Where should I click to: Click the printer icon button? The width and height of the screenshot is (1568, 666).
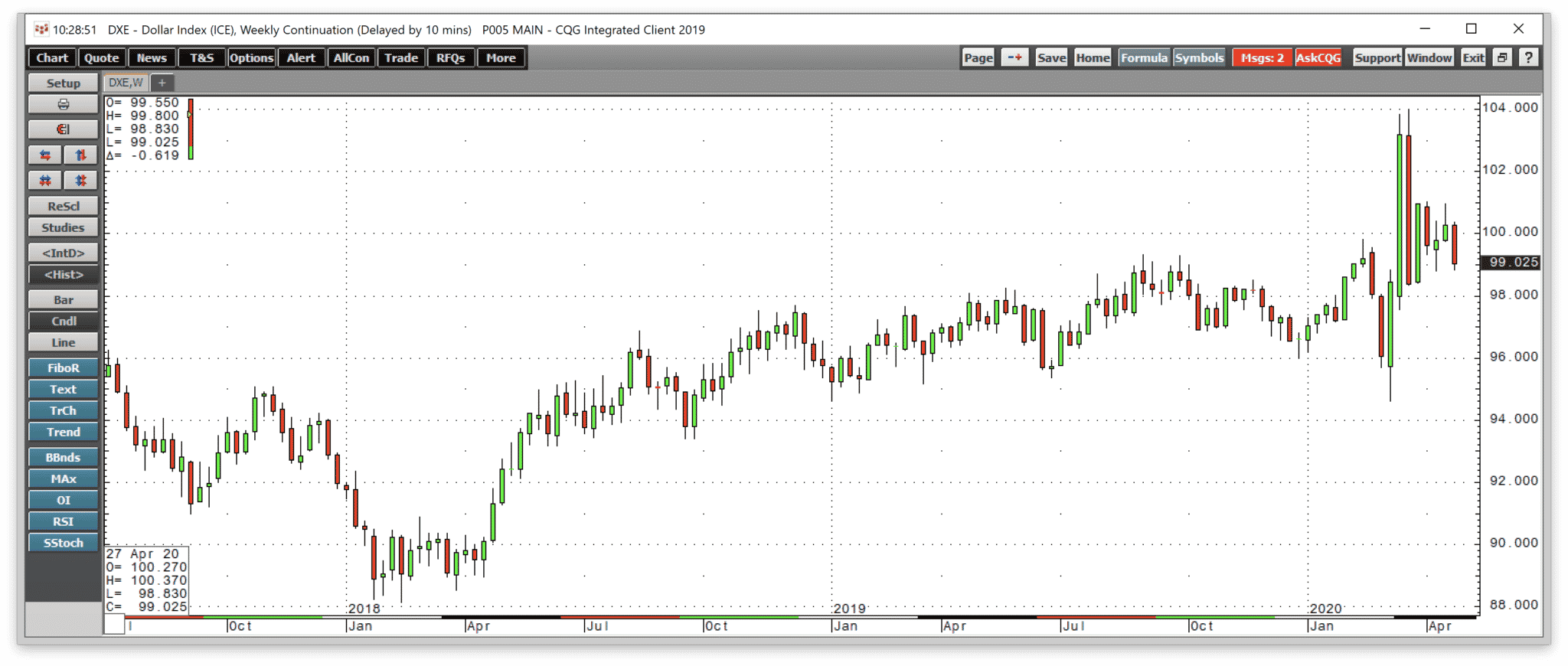pos(63,104)
